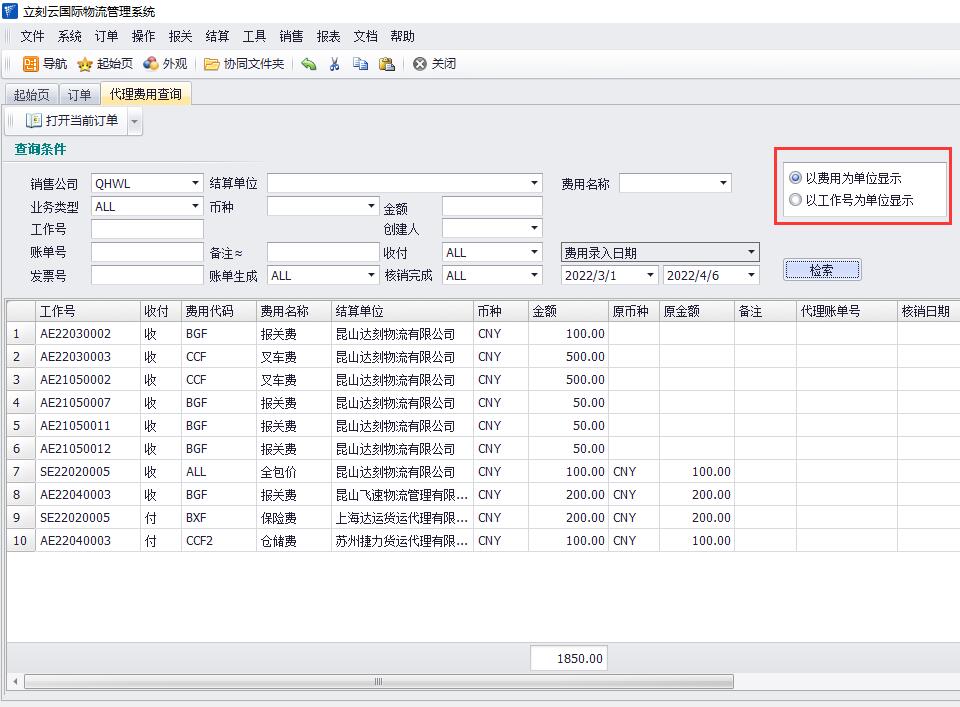Sort by the 费用代码 column header

point(219,311)
